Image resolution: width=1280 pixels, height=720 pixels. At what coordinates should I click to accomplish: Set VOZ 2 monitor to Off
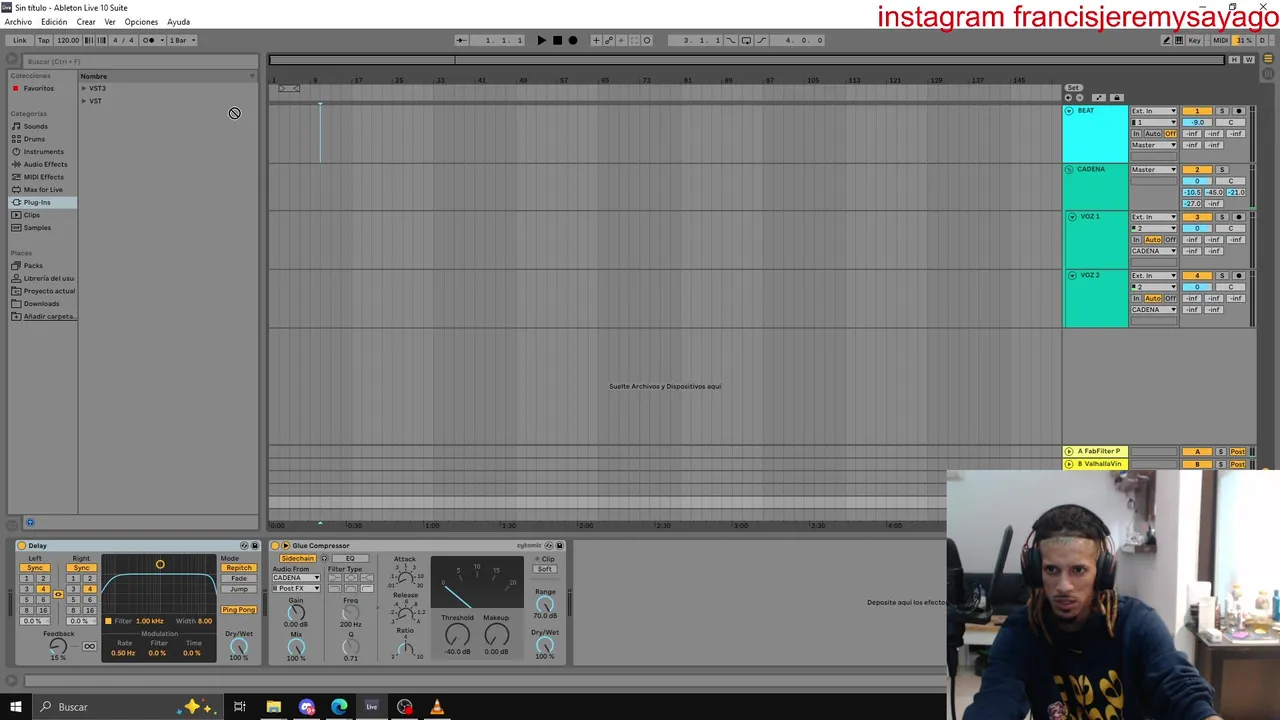(1170, 298)
